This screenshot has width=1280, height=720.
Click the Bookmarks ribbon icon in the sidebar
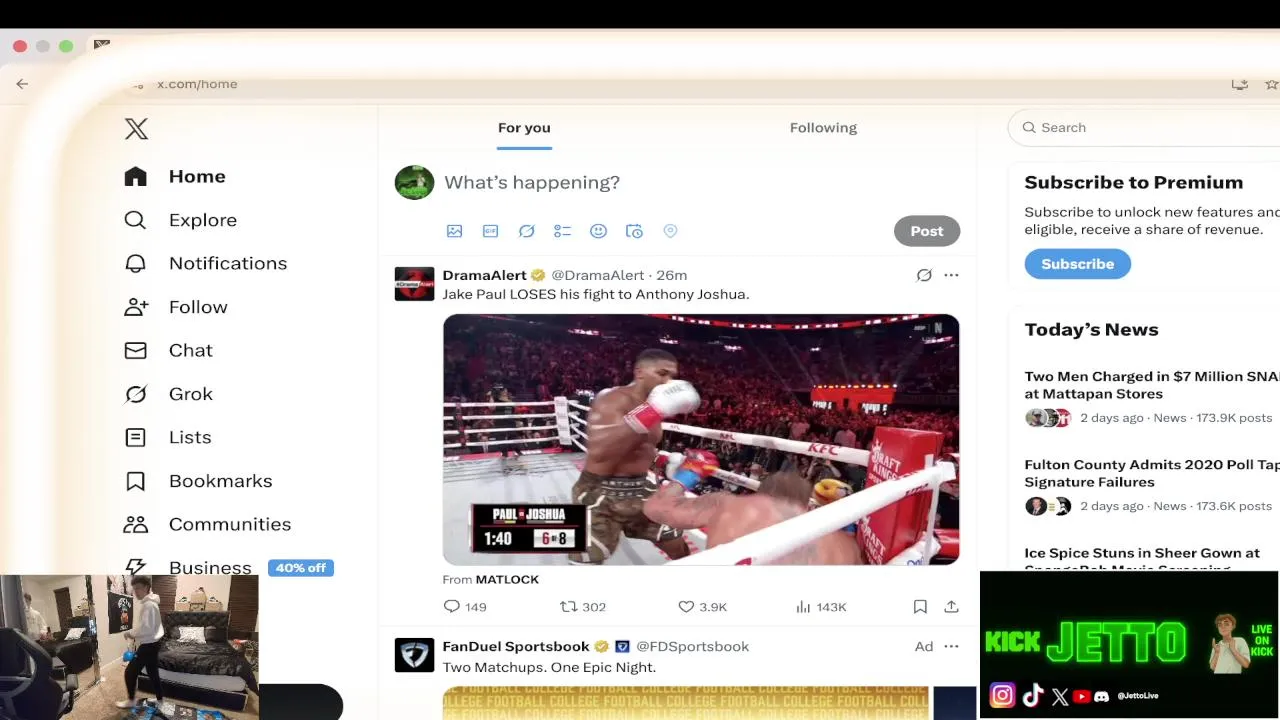click(135, 481)
